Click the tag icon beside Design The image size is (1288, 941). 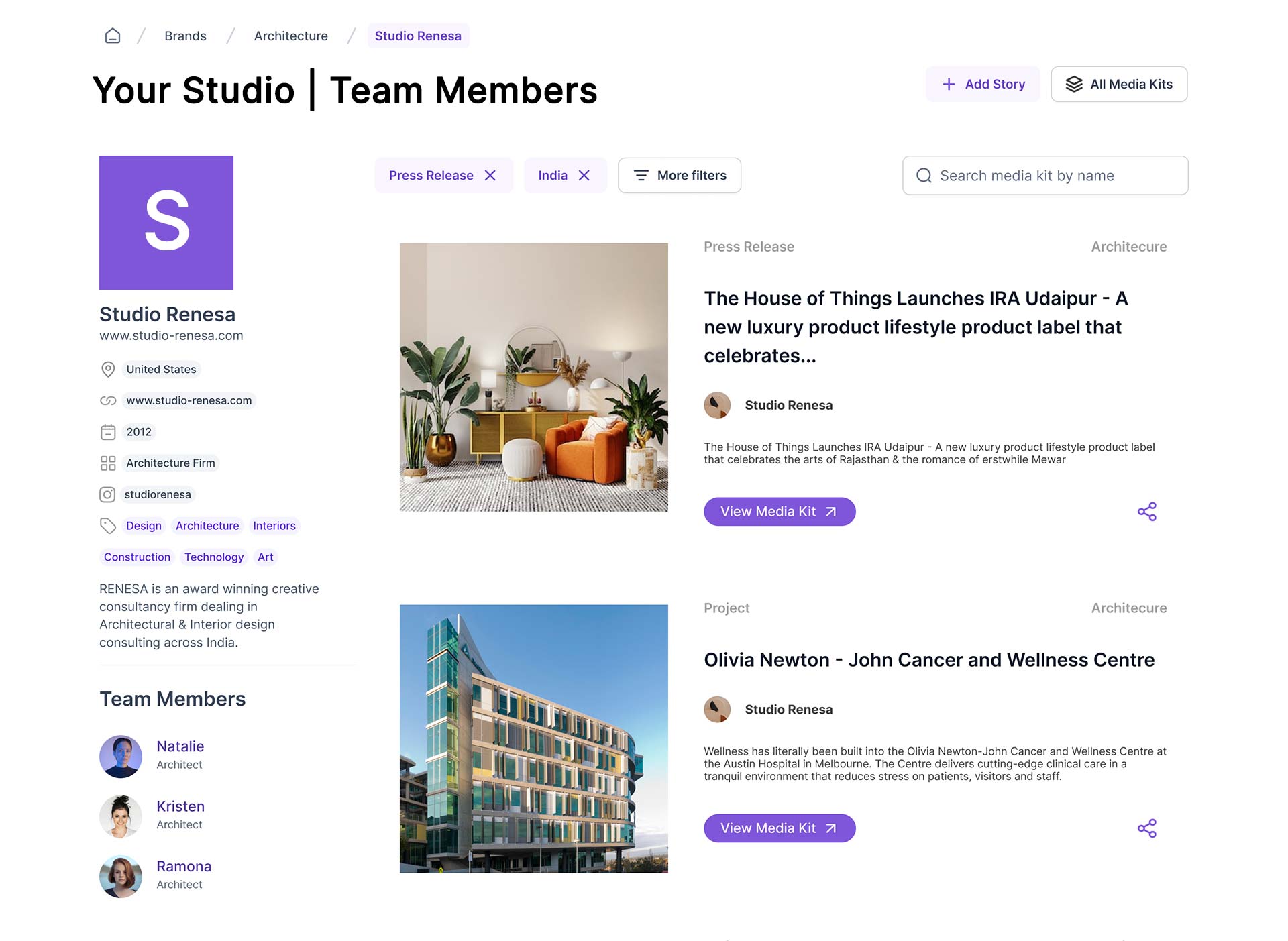tap(108, 526)
